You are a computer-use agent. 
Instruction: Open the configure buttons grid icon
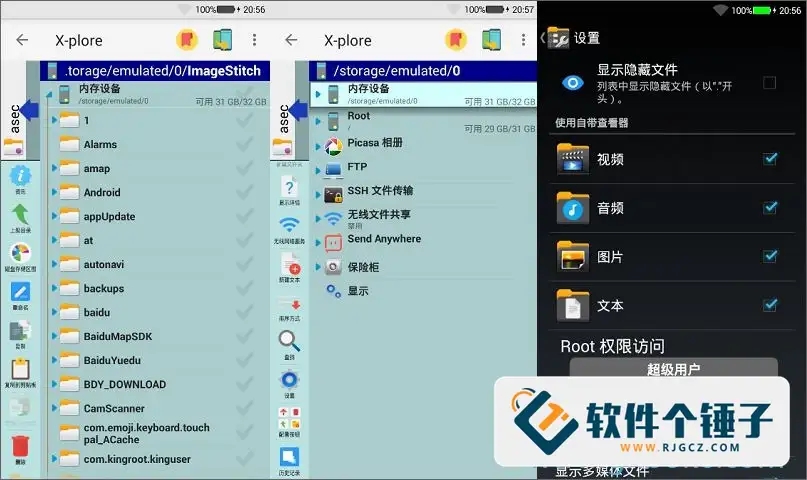pyautogui.click(x=289, y=418)
